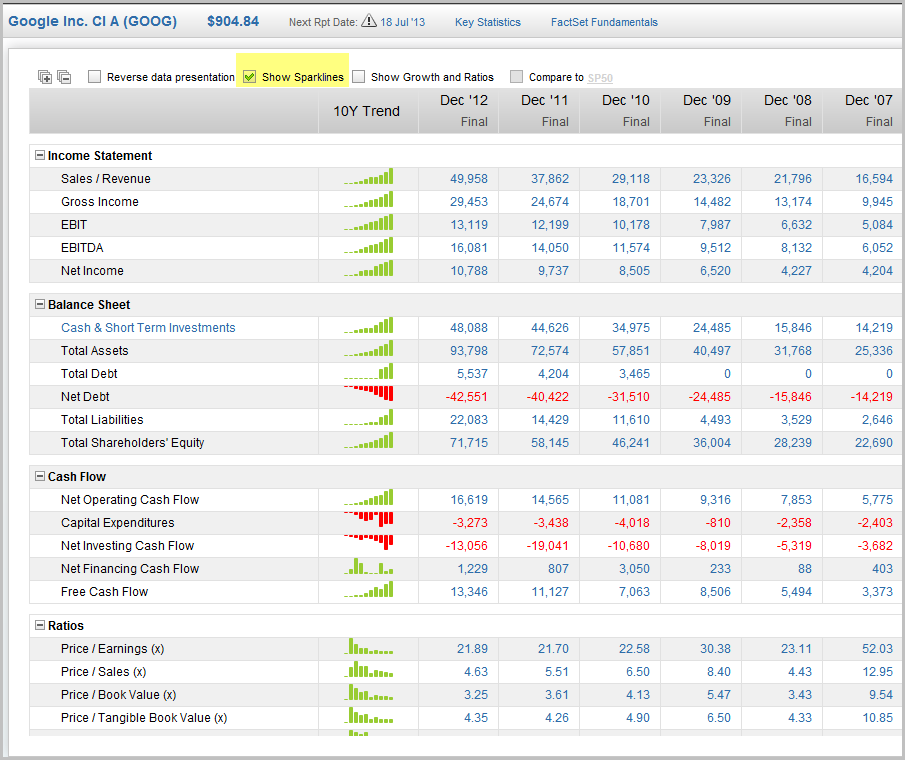905x760 pixels.
Task: Click the expand-all sections icon
Action: (x=44, y=76)
